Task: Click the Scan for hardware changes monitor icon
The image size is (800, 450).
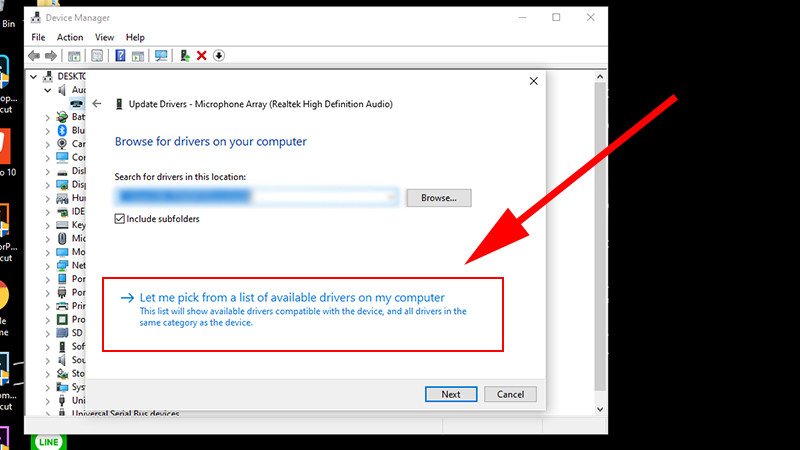Action: click(x=160, y=56)
